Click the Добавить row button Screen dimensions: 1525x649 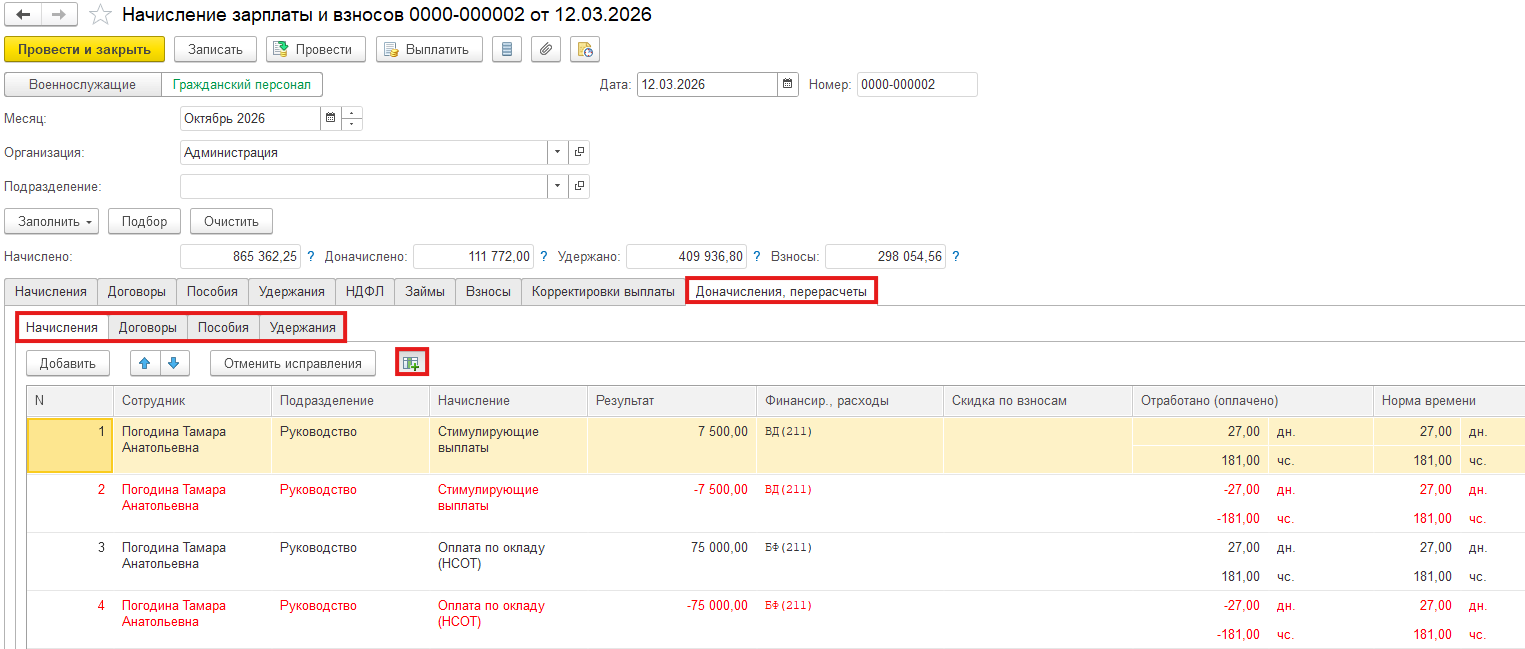click(68, 363)
